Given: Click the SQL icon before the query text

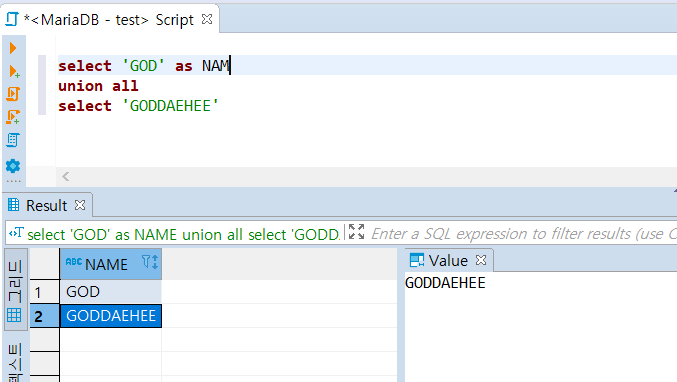Looking at the screenshot, I should click(x=16, y=233).
